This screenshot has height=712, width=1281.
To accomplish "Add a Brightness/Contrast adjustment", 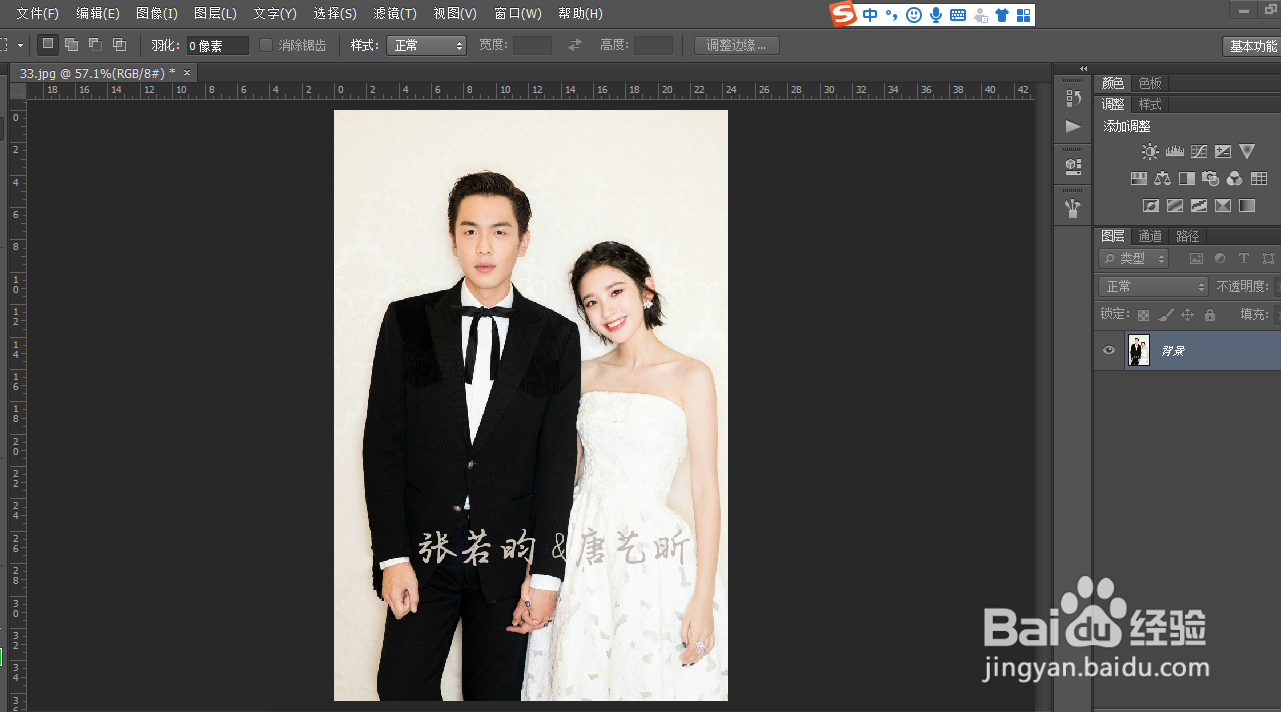I will pyautogui.click(x=1150, y=152).
